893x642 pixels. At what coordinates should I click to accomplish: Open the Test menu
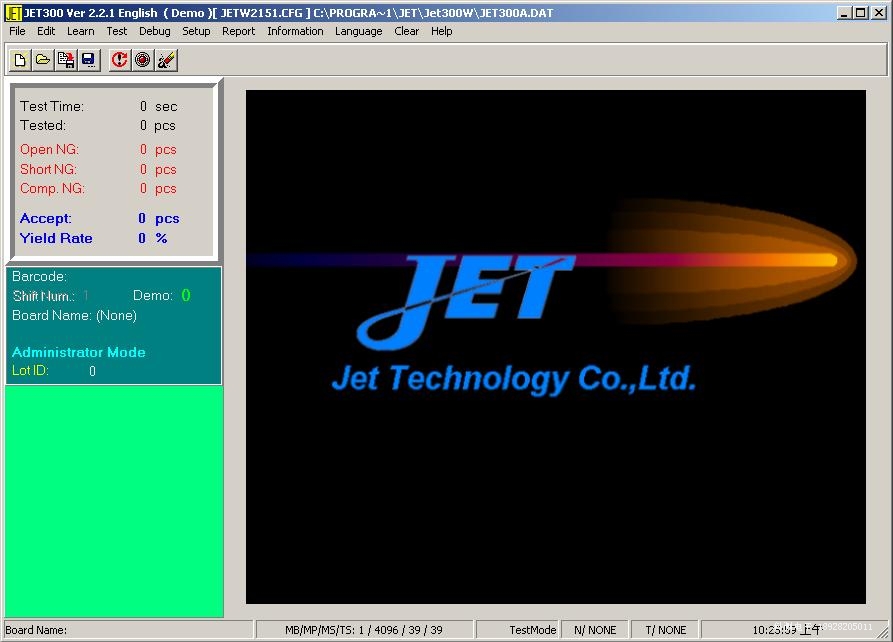(117, 31)
